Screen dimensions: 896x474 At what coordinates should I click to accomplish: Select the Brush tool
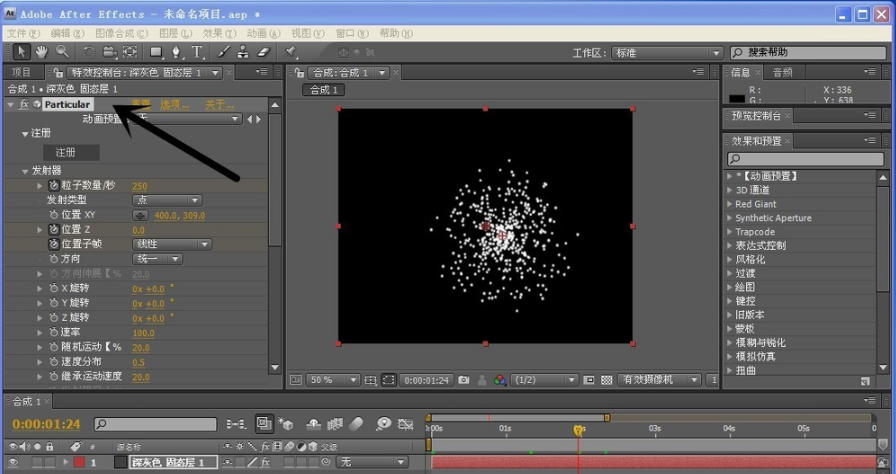[x=224, y=52]
